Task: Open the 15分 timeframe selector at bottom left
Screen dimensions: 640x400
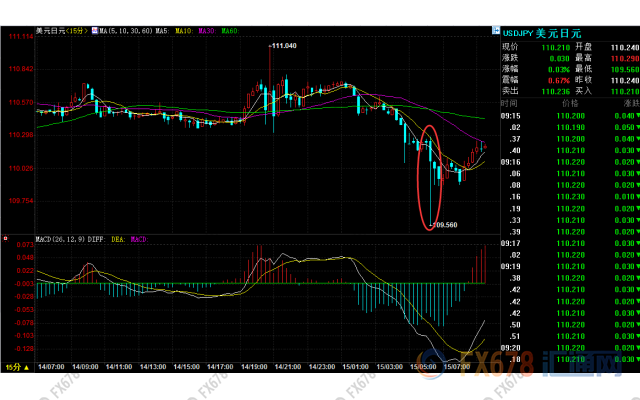Action: (17, 366)
